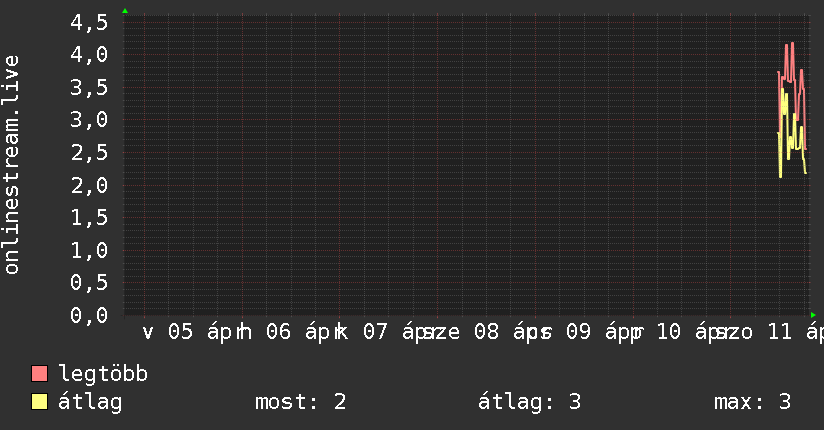Click the yellow átlag legend swatch

click(x=40, y=402)
